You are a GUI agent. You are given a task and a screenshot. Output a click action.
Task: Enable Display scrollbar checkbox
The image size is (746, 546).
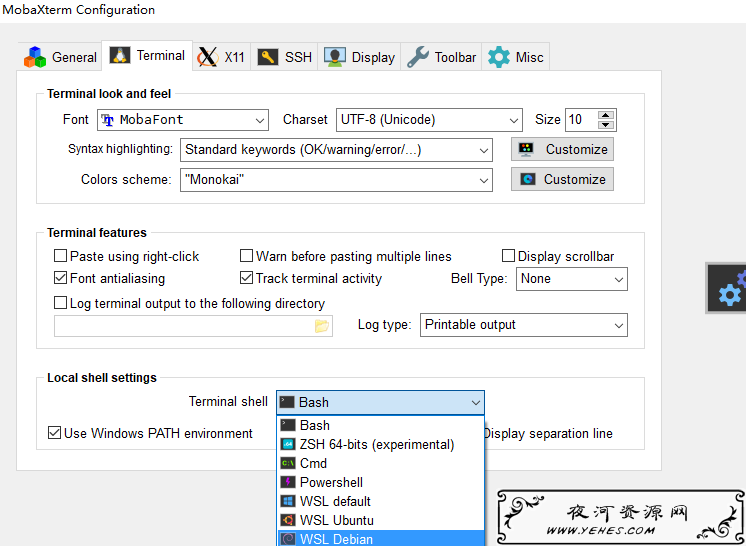(508, 256)
